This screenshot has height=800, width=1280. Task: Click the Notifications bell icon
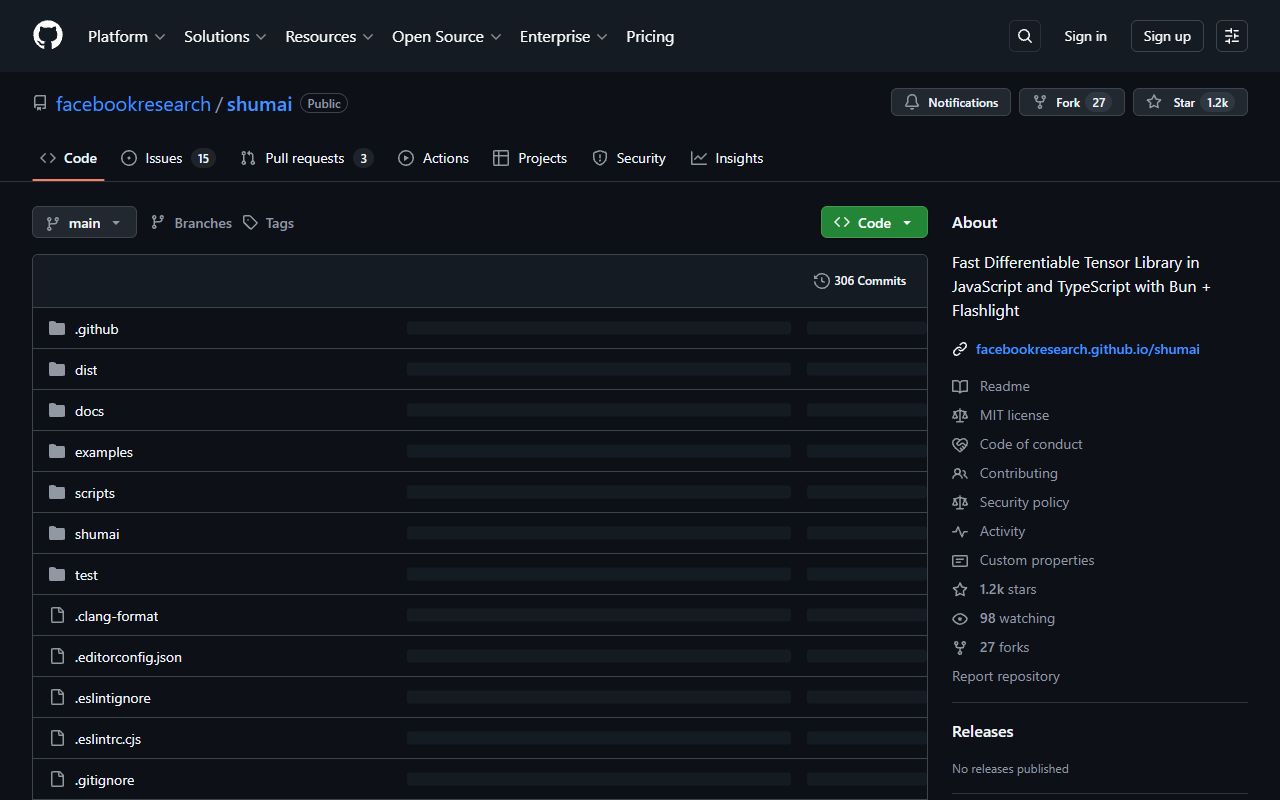(x=911, y=102)
